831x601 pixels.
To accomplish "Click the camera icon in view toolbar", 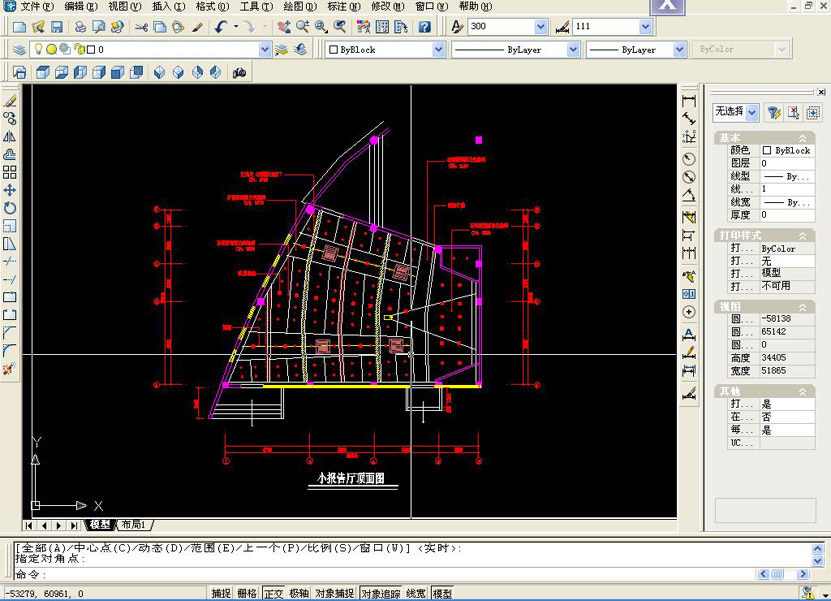I will (240, 72).
